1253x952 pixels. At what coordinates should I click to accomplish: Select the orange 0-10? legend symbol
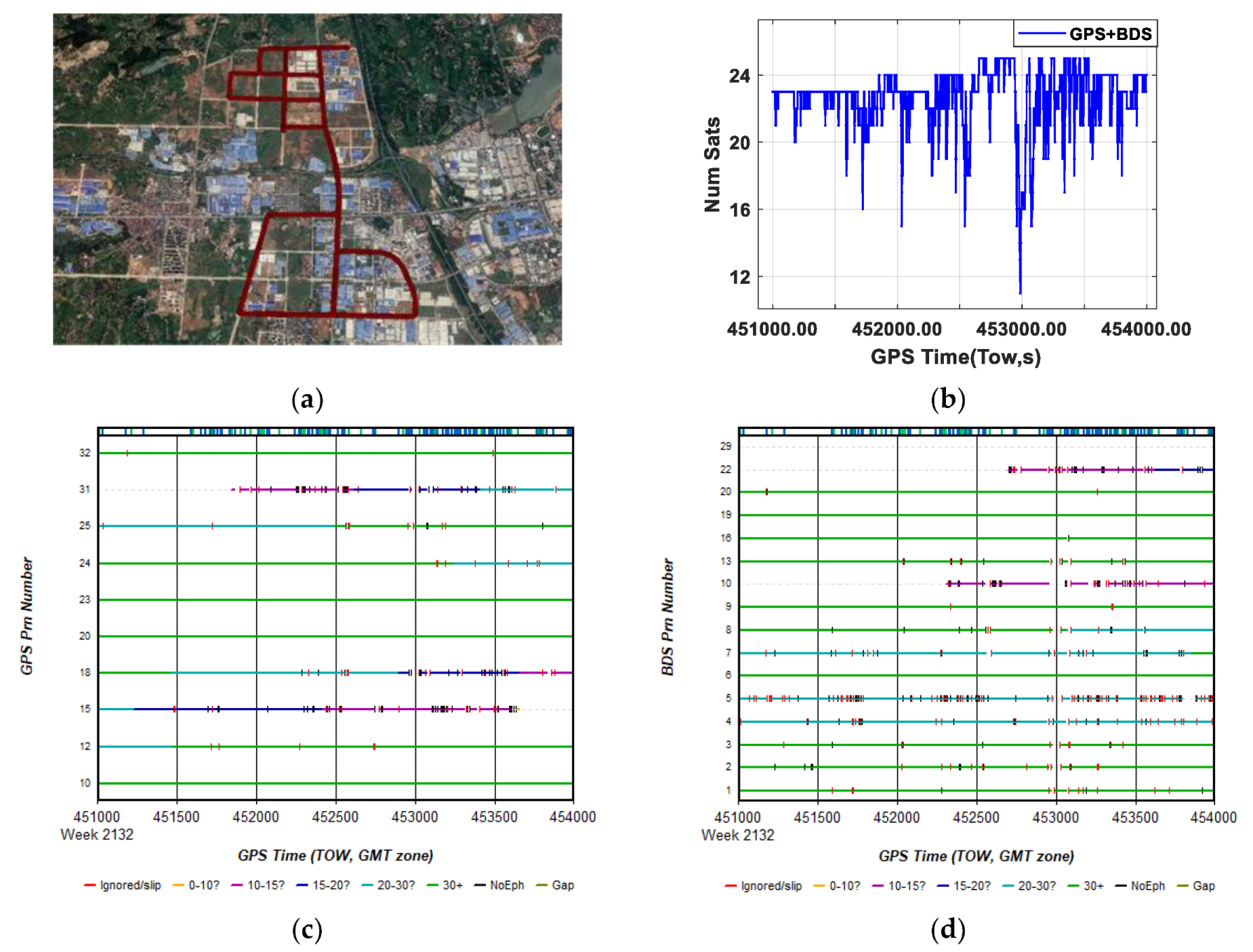[x=177, y=886]
